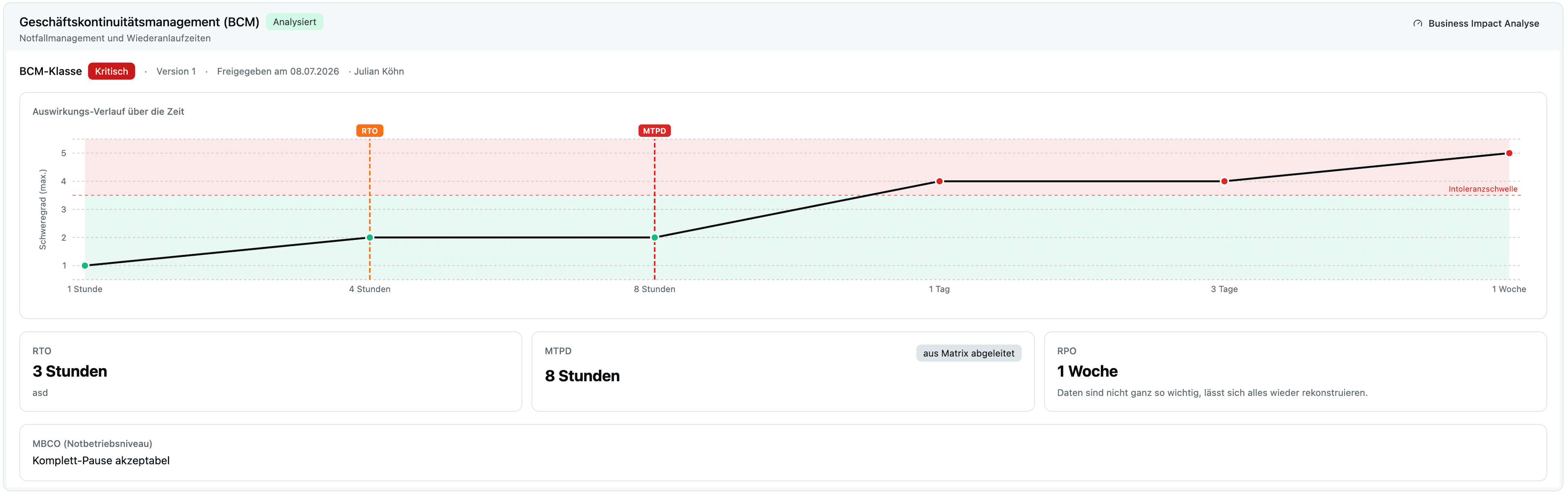Click the 'Auswirkungs-Verlauf über die Zeit' chart title
This screenshot has width=1568, height=496.
point(108,112)
